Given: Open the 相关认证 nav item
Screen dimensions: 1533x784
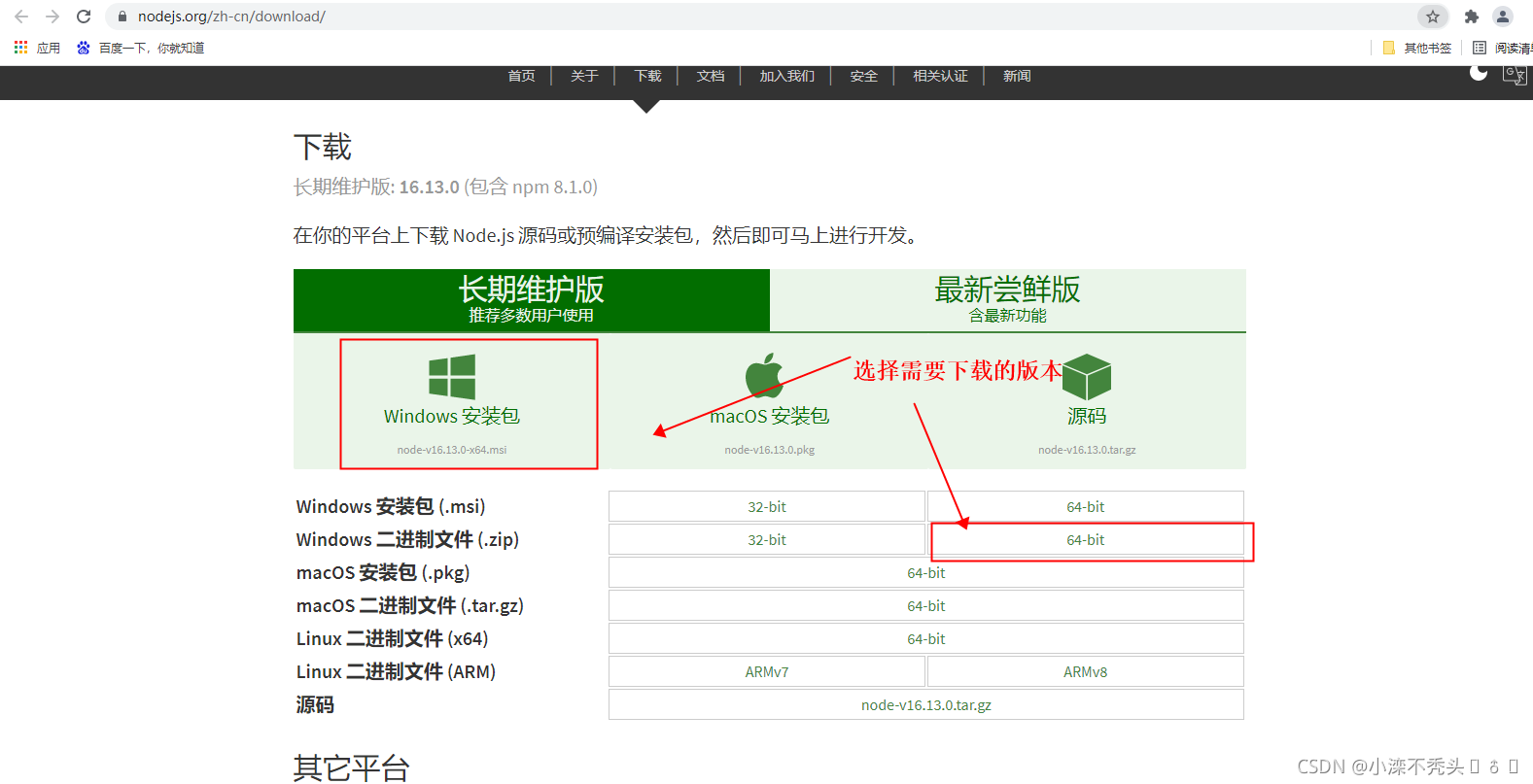Looking at the screenshot, I should [940, 76].
